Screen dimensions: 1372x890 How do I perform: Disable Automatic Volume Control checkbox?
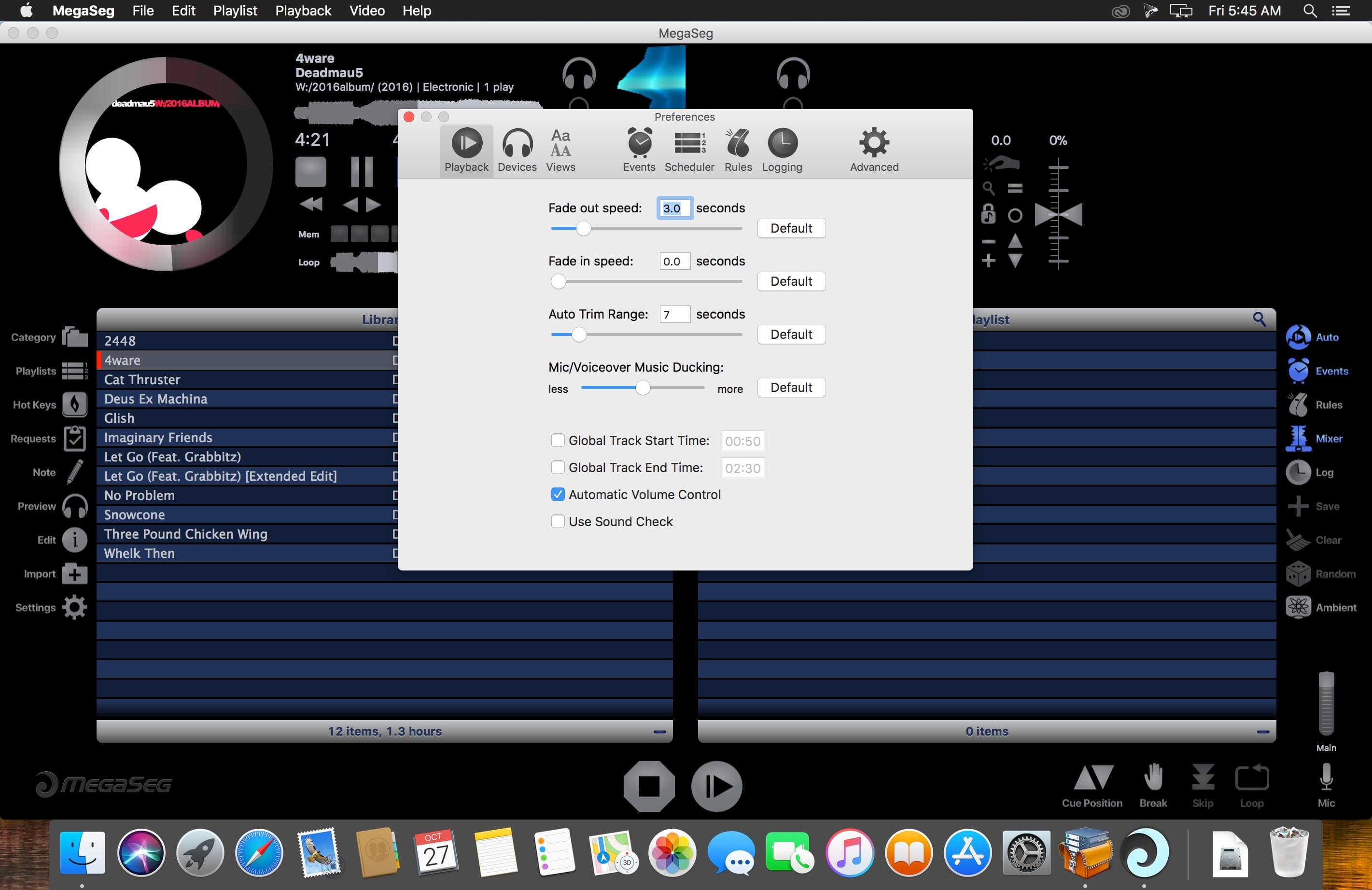(558, 495)
